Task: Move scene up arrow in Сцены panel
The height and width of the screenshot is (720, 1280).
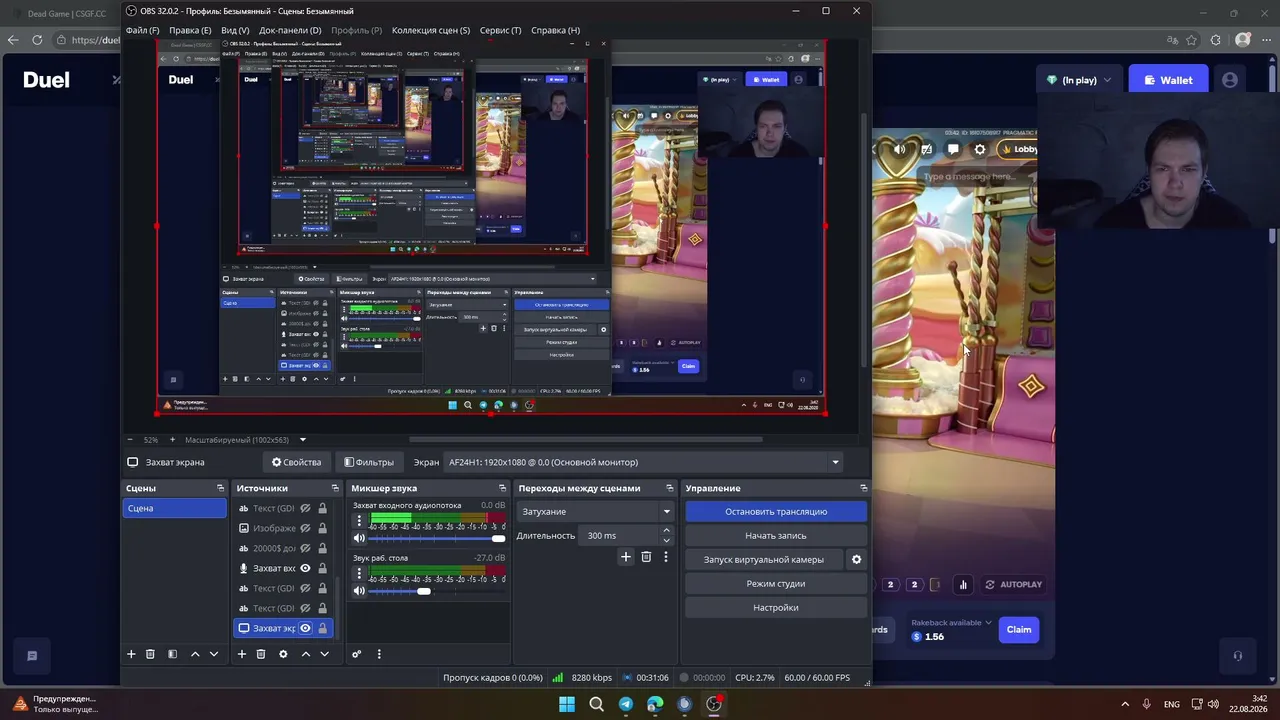Action: point(195,654)
